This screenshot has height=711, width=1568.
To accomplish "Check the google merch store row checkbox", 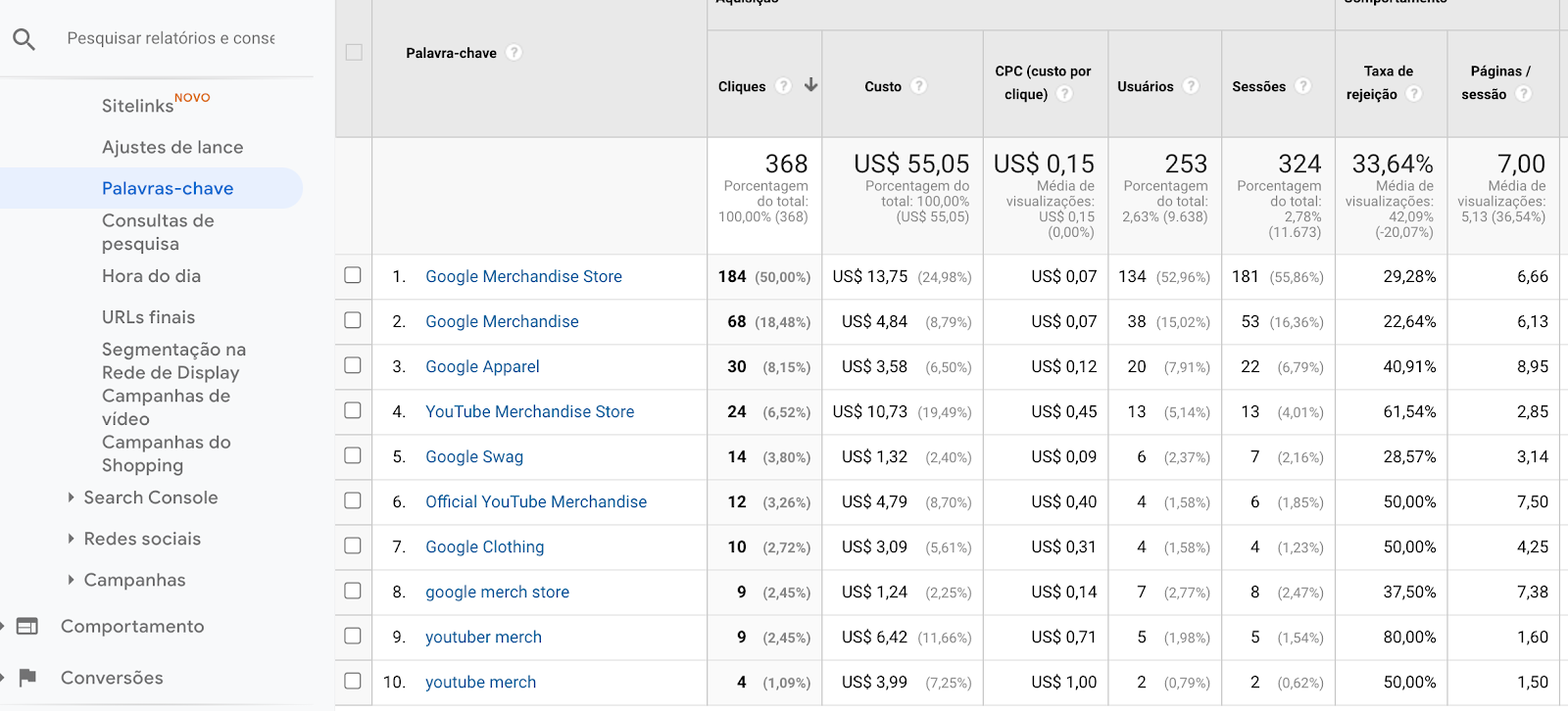I will (x=353, y=591).
